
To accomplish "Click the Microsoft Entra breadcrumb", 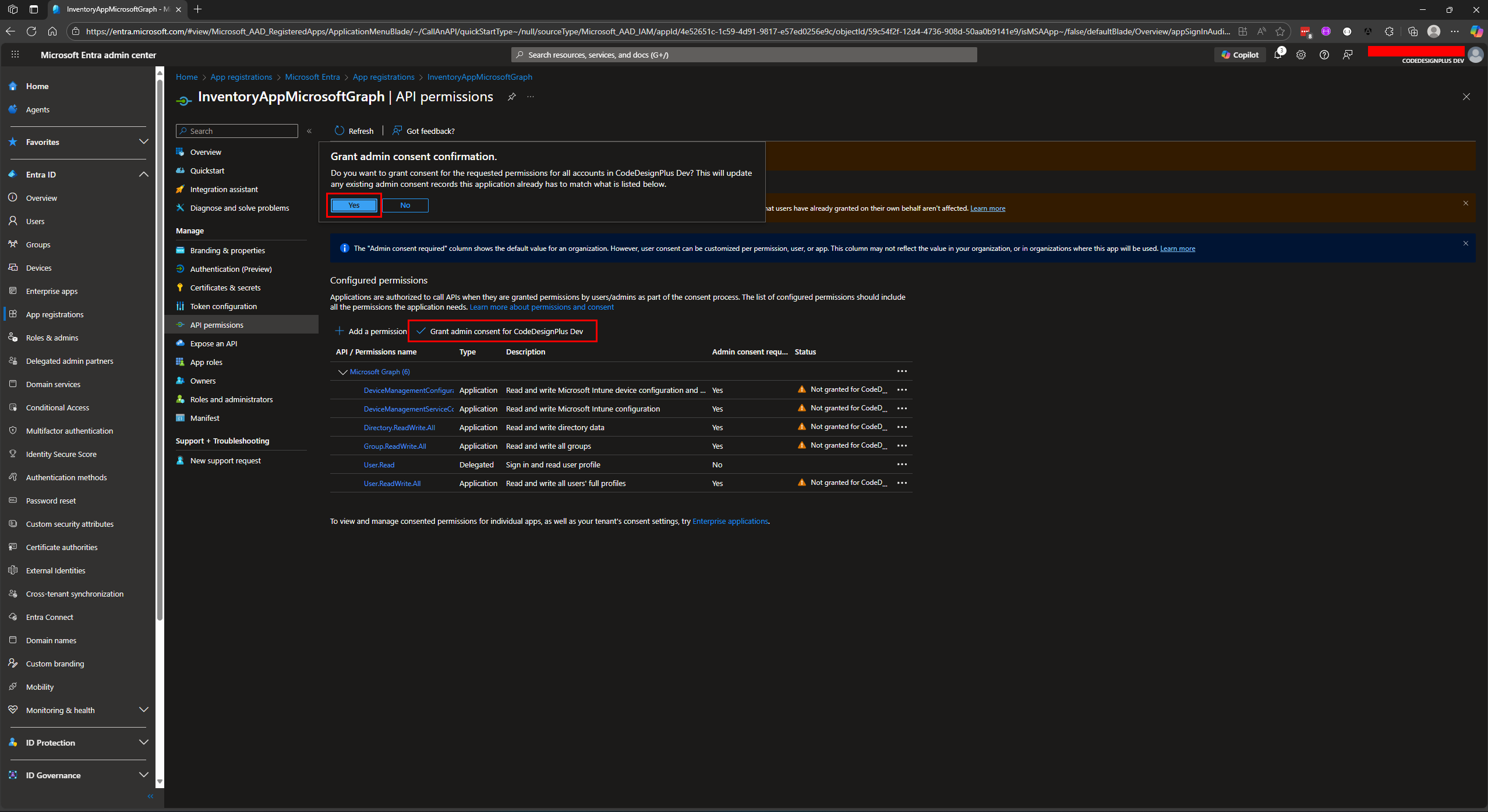I will click(312, 77).
